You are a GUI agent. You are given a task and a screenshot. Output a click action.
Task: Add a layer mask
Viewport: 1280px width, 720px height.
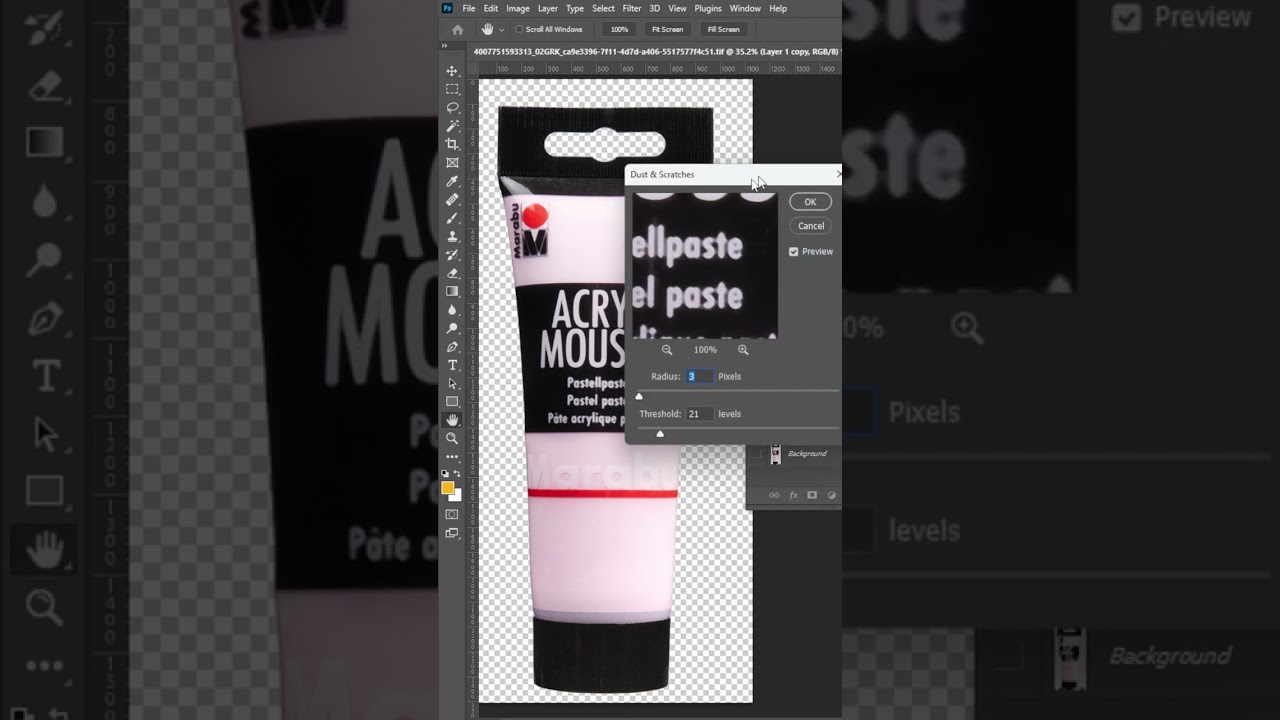click(x=812, y=495)
